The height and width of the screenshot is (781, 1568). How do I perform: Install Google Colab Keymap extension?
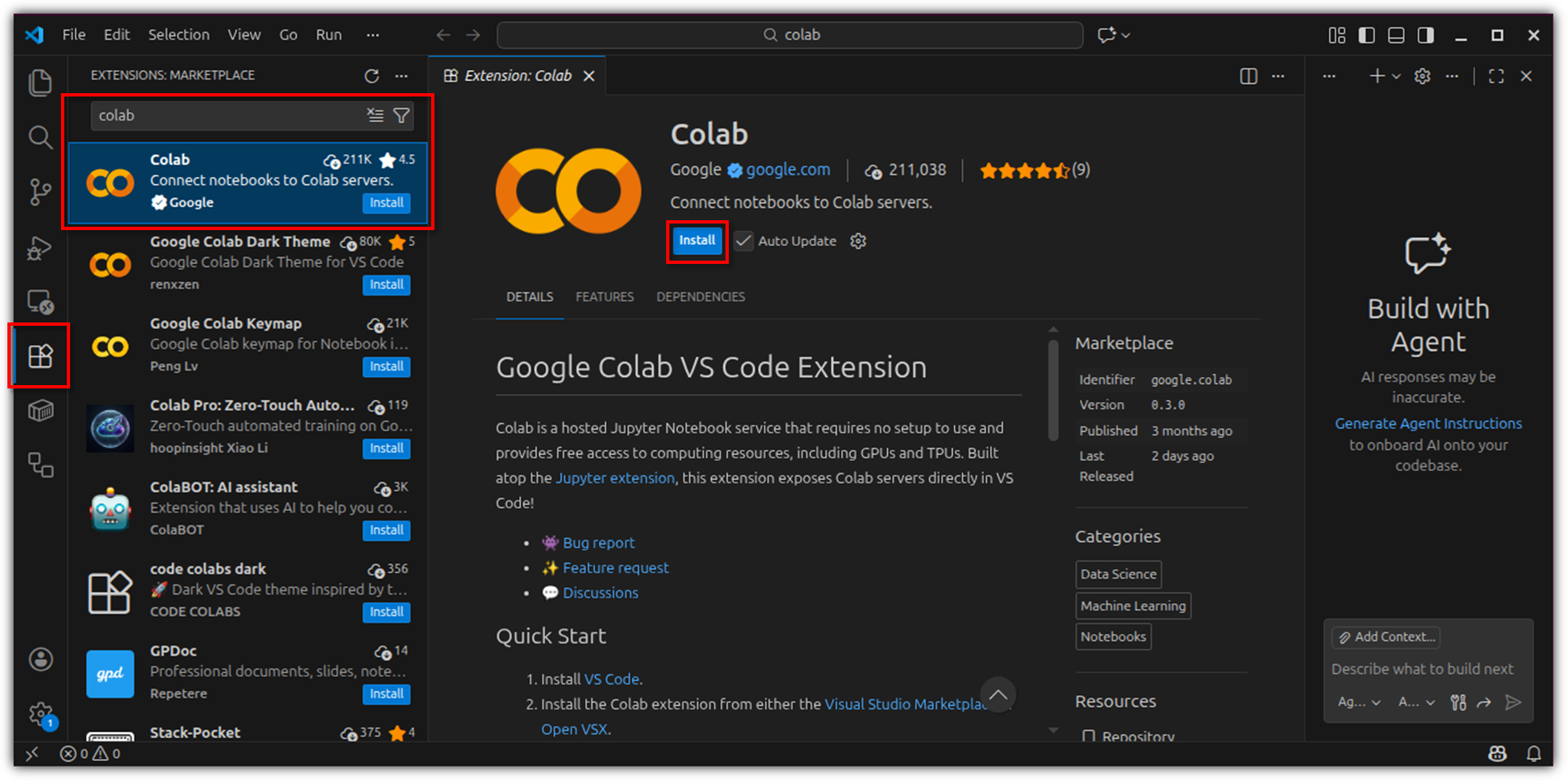[x=387, y=366]
